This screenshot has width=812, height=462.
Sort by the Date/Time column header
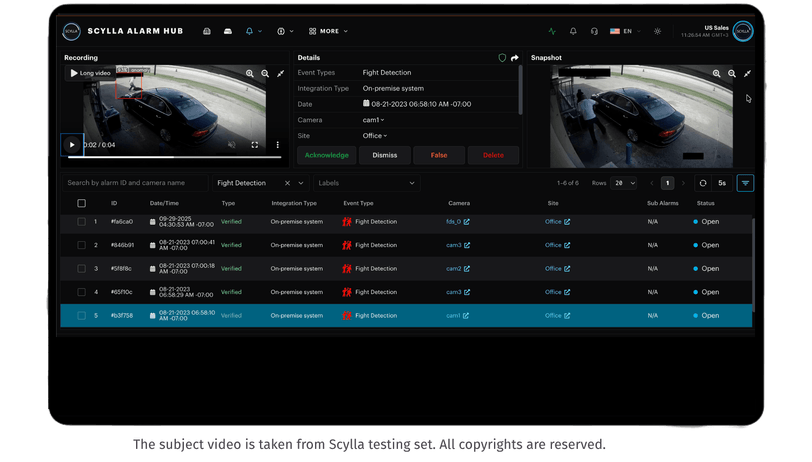click(164, 204)
